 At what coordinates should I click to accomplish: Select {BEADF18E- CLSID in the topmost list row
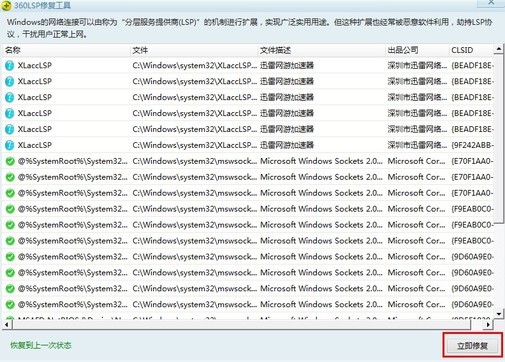point(471,65)
